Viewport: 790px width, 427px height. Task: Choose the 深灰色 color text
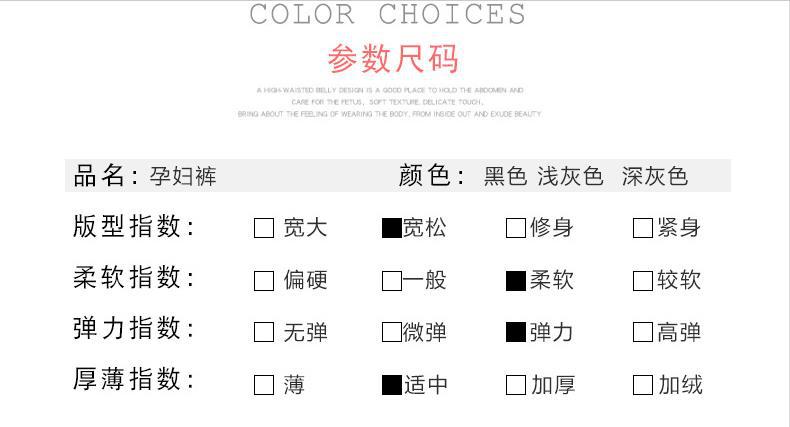tap(655, 177)
